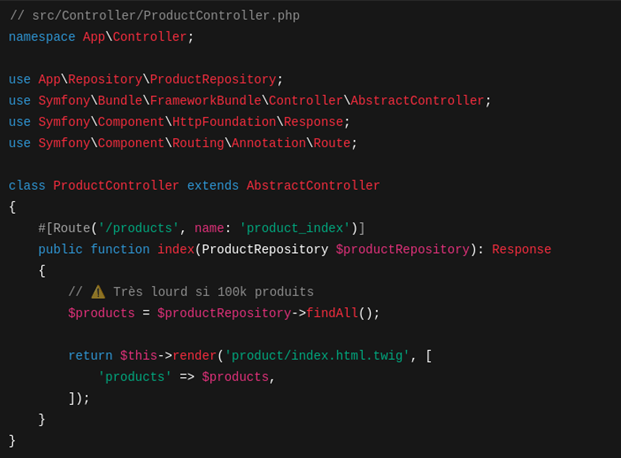The image size is (621, 458).
Task: Click the index function name
Action: (x=176, y=249)
